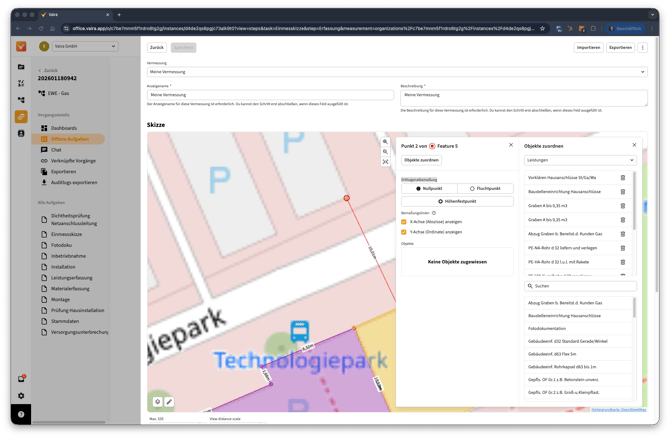The height and width of the screenshot is (438, 670).
Task: Toggle X-Achse (Abszisse) anzeigen checkbox
Action: pos(403,222)
